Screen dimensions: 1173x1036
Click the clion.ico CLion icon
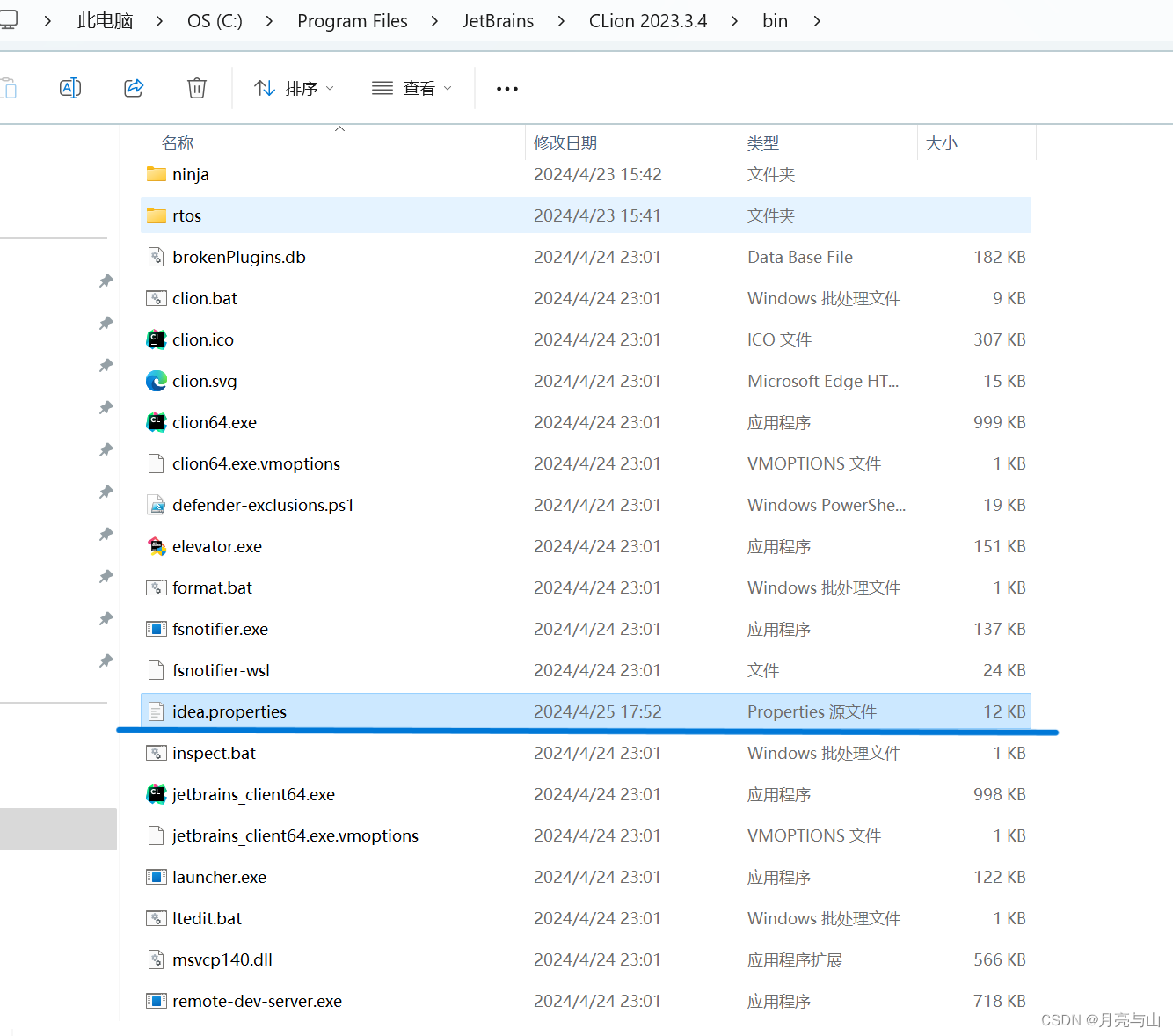pos(157,339)
